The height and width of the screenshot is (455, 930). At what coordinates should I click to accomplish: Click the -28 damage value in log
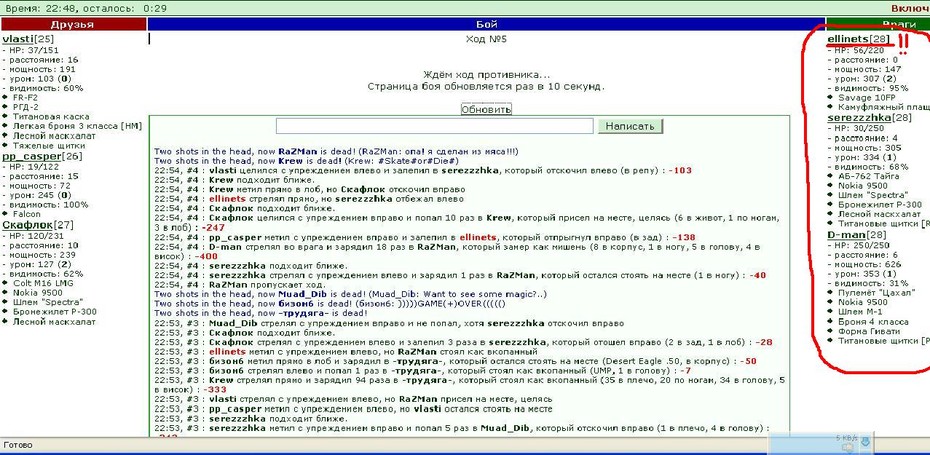[x=764, y=343]
